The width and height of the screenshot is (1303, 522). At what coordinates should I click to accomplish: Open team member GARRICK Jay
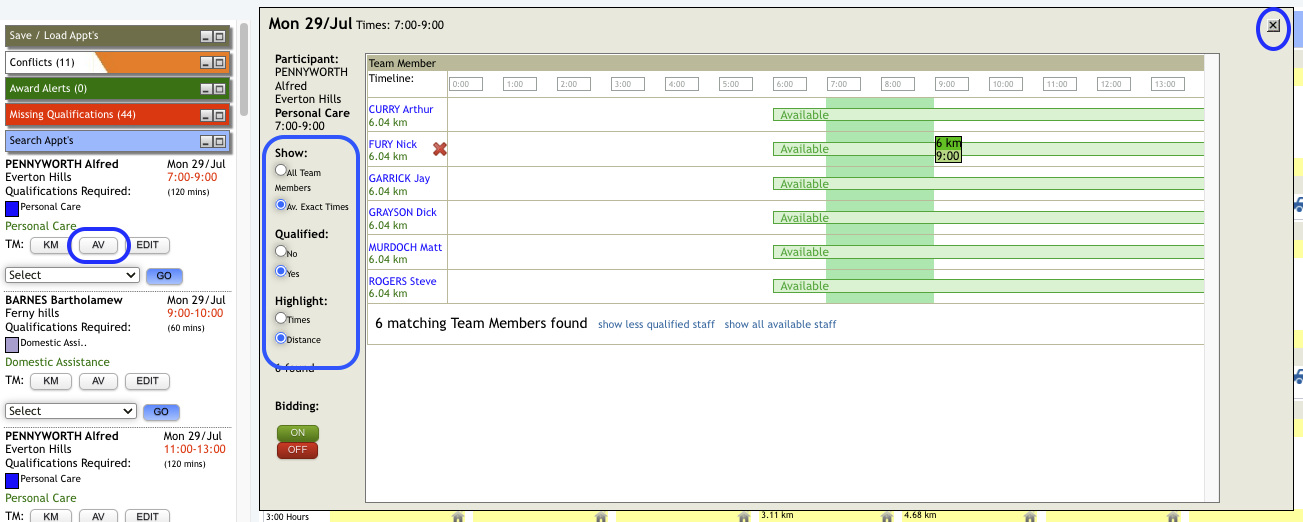399,179
